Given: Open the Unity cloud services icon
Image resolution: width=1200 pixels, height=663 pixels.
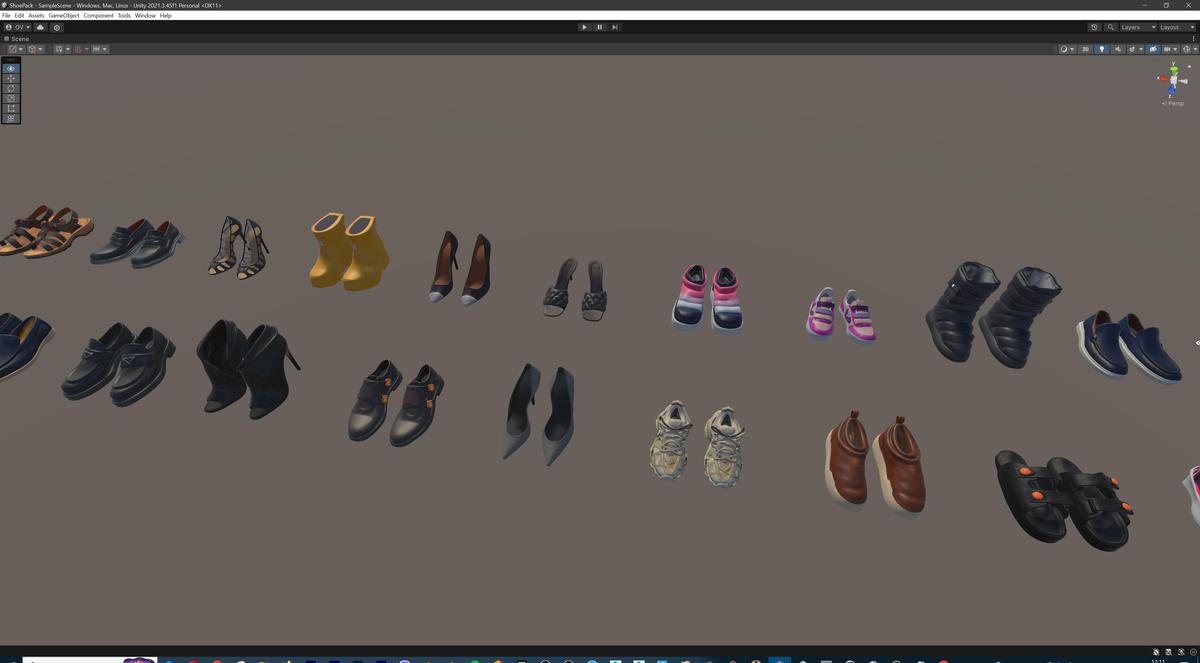Looking at the screenshot, I should click(x=40, y=27).
